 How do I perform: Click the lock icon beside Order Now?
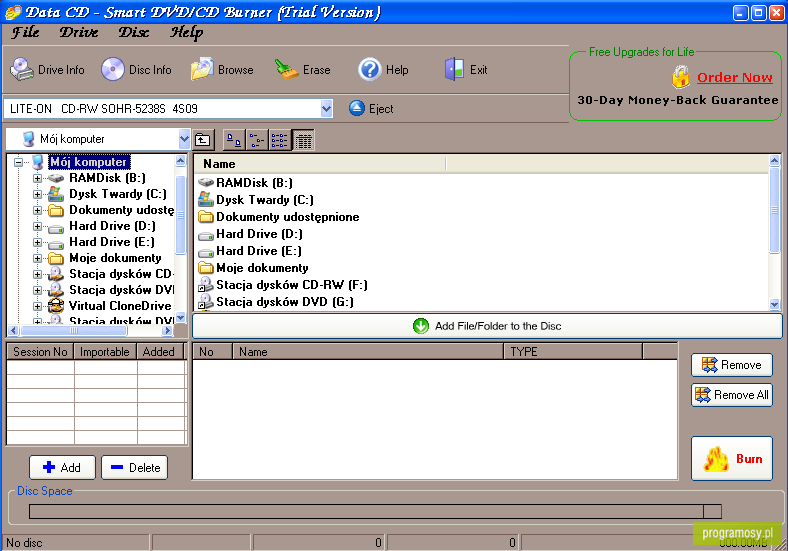(680, 77)
